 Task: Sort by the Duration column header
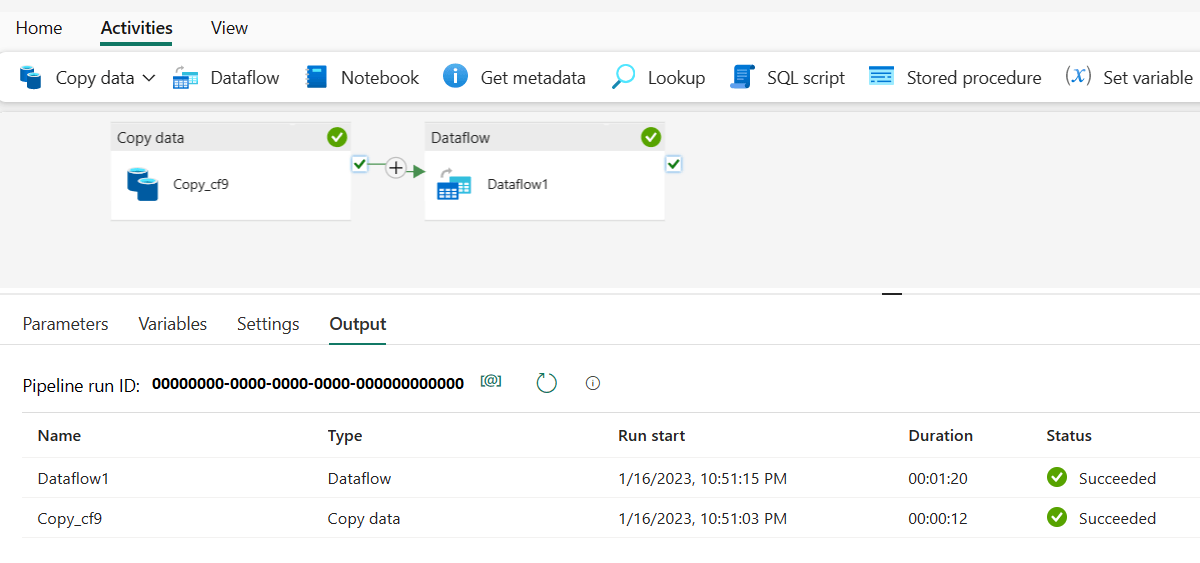coord(940,436)
